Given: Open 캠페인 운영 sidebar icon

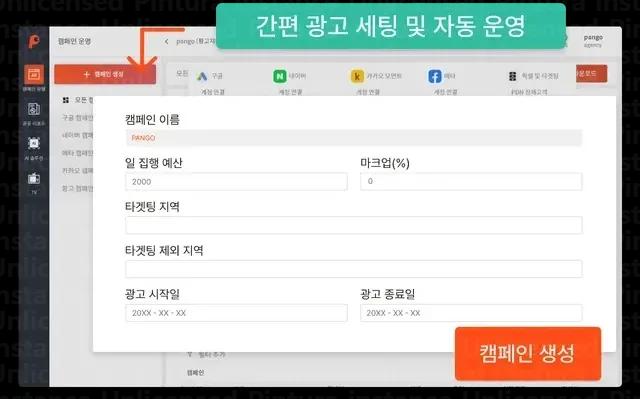Looking at the screenshot, I should click(x=34, y=78).
